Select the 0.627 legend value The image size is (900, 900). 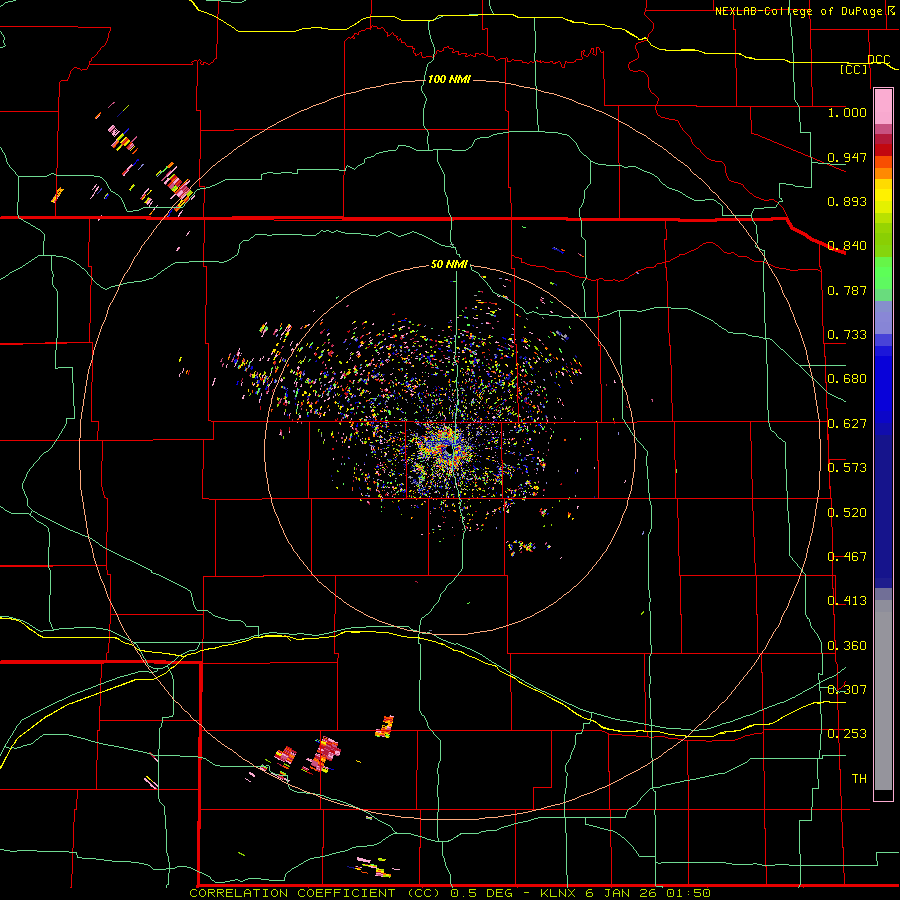click(x=847, y=424)
